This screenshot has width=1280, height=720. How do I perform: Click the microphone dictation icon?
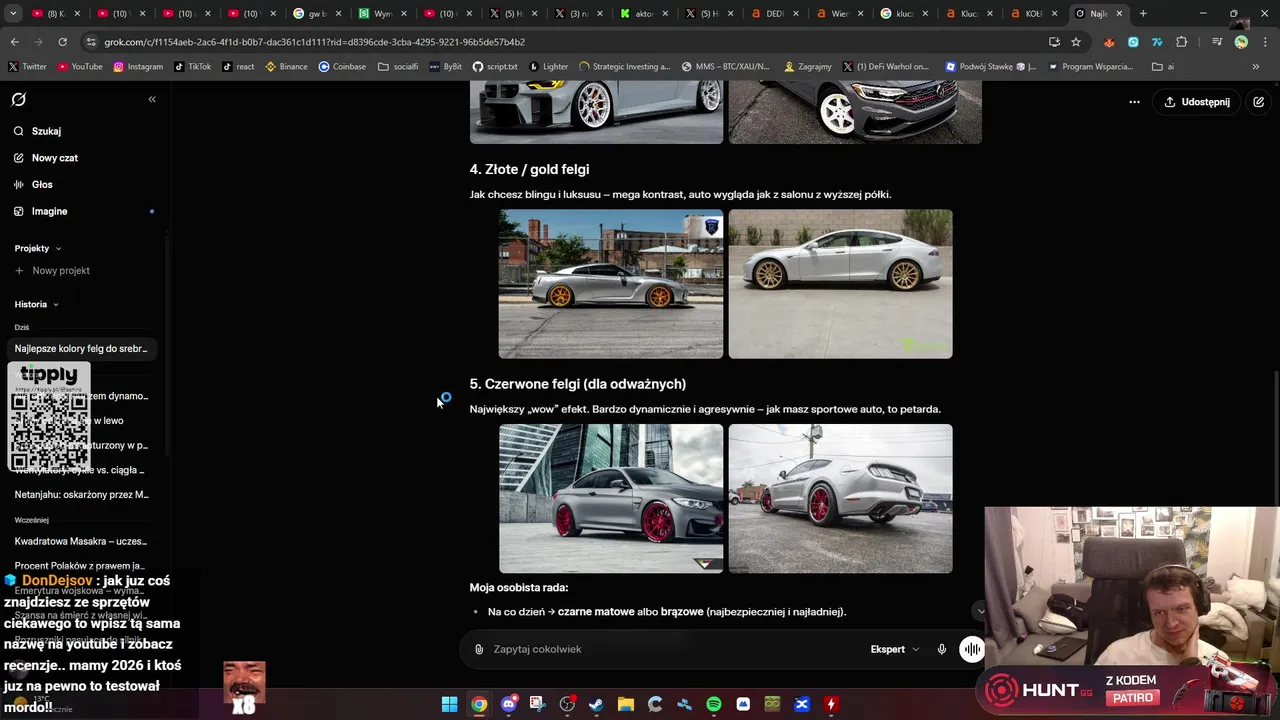(x=941, y=649)
